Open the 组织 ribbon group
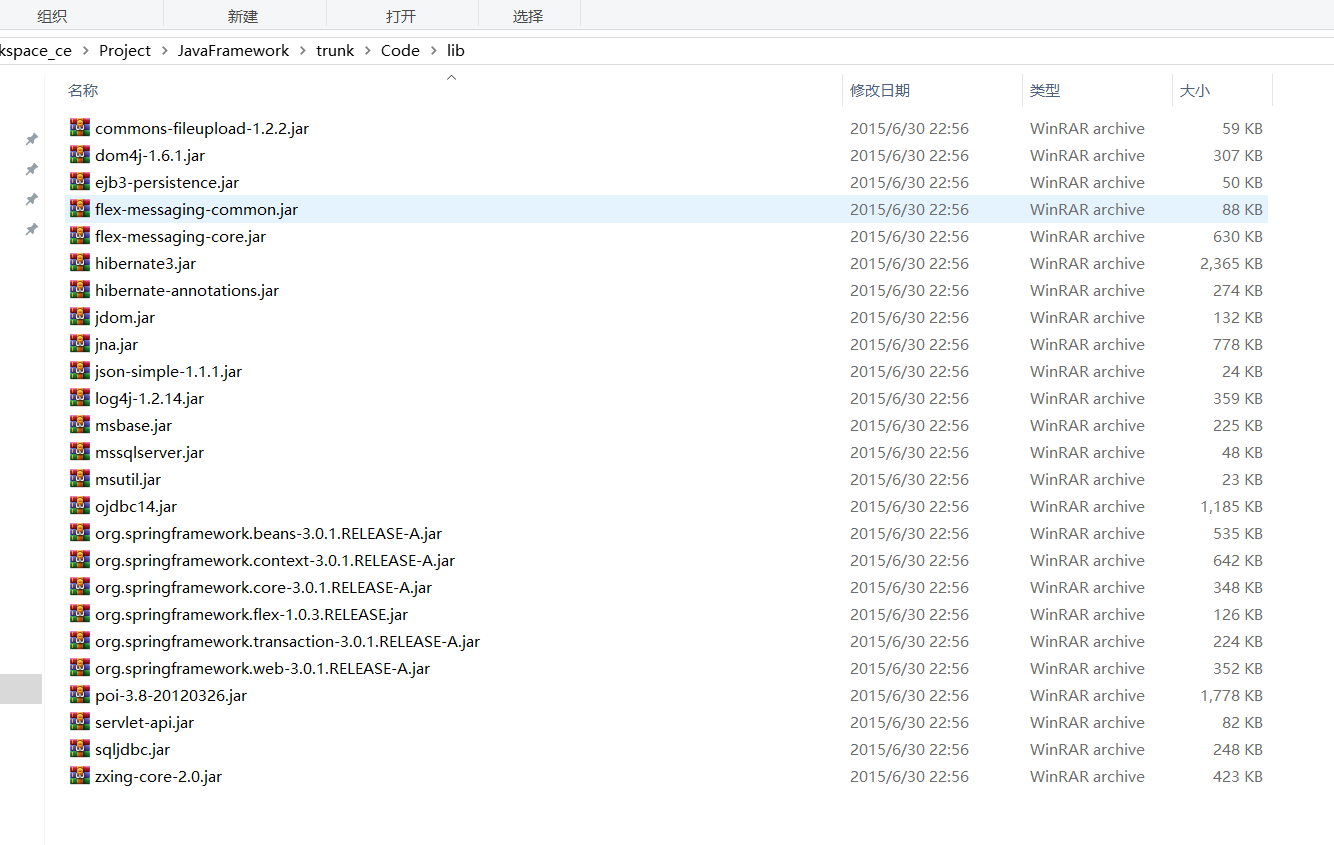Screen dimensions: 1334x845 tap(53, 16)
